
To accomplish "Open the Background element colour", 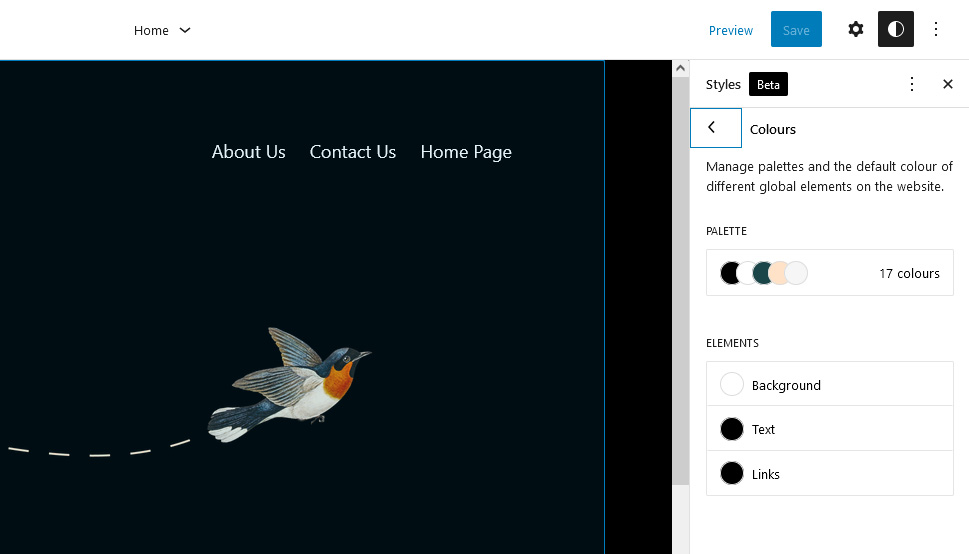I will pos(829,384).
